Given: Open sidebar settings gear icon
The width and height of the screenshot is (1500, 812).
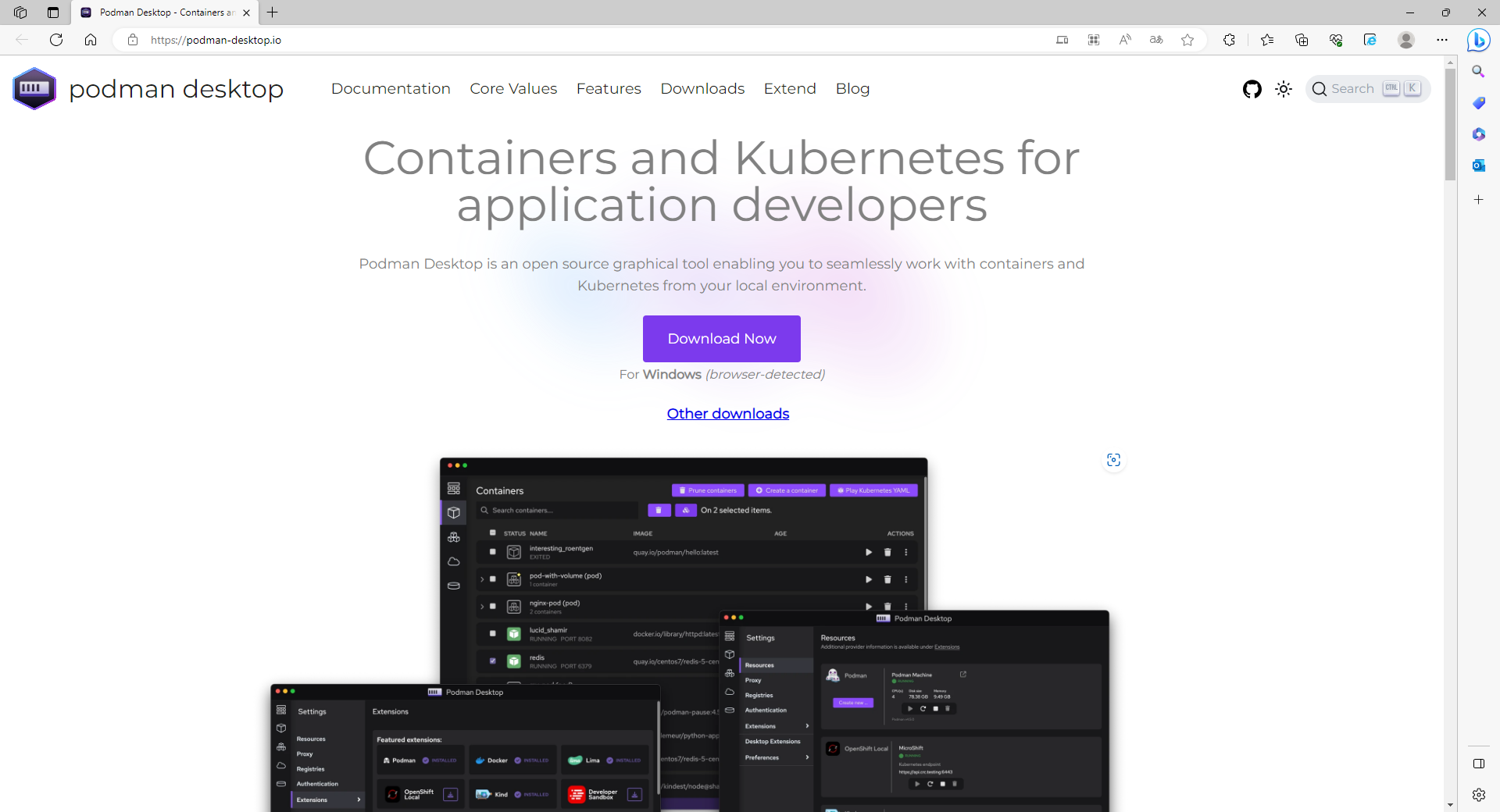Looking at the screenshot, I should tap(1478, 795).
